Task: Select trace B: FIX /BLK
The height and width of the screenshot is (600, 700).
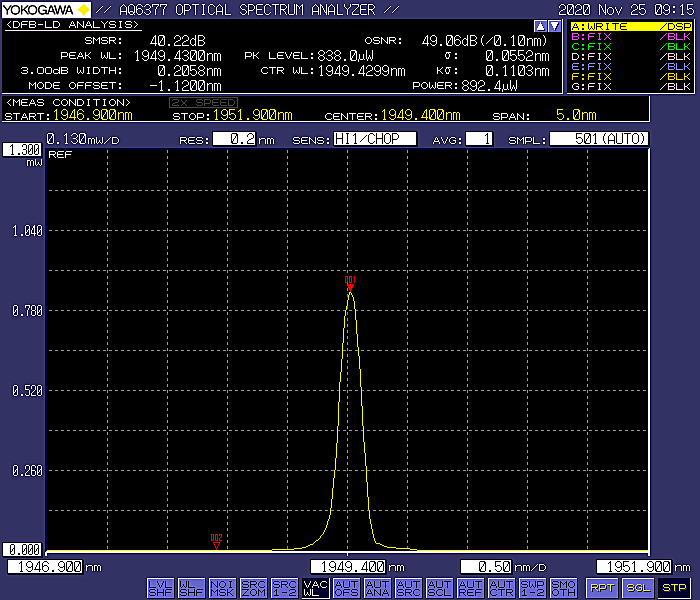Action: pyautogui.click(x=631, y=36)
